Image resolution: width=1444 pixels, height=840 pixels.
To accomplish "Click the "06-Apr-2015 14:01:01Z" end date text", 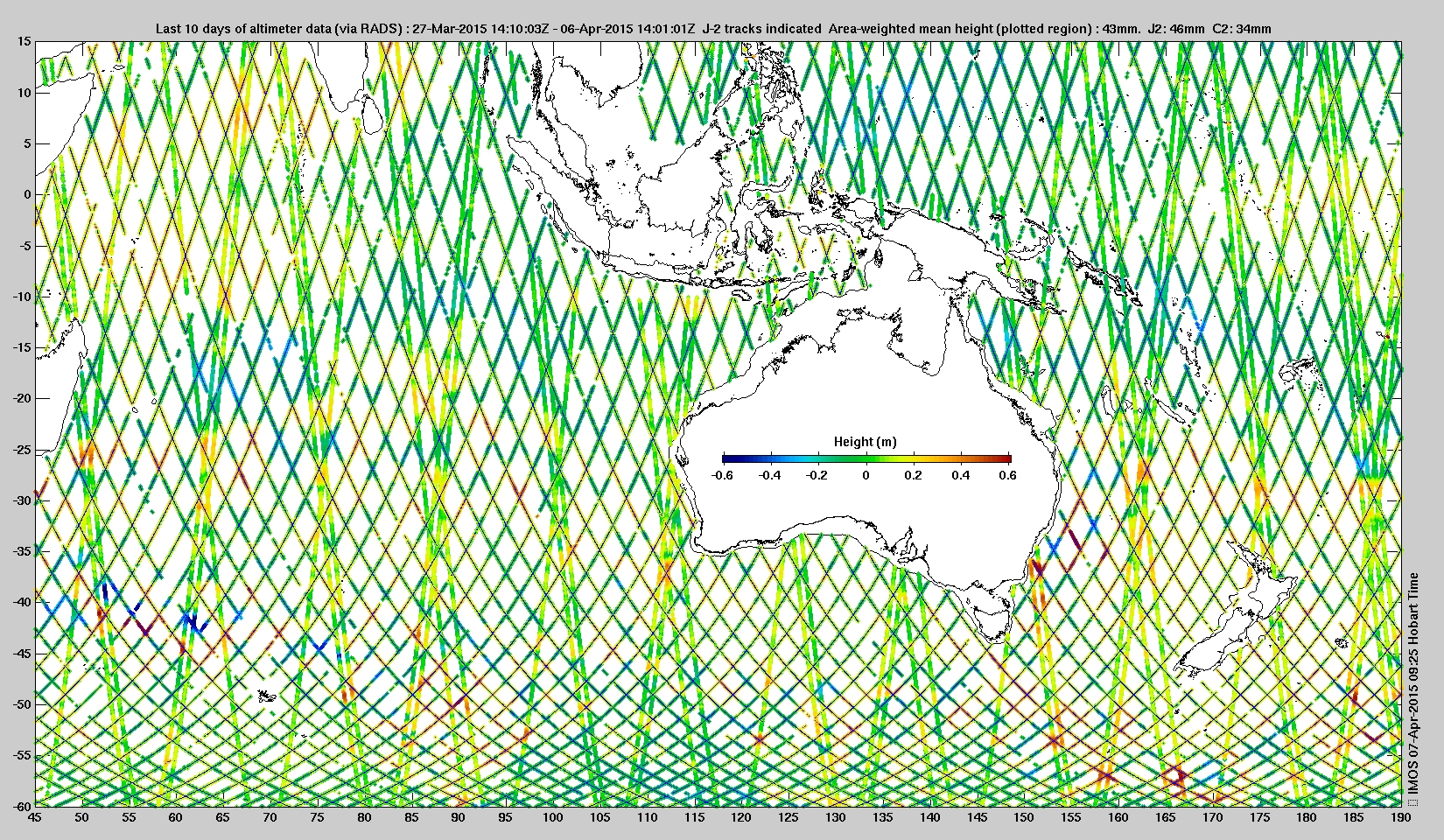I will 627,29.
